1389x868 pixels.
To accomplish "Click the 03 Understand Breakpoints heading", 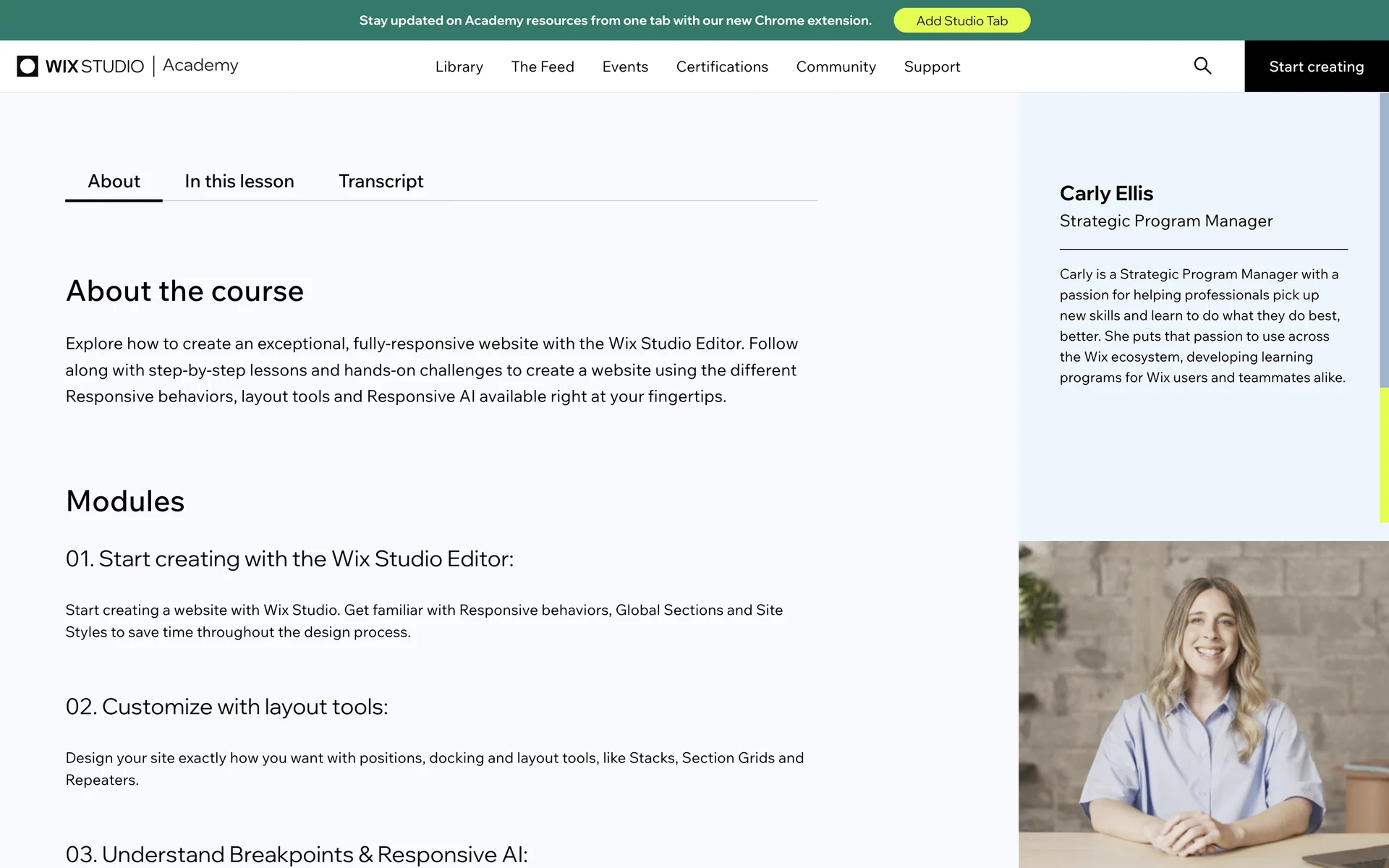I will pos(297,854).
